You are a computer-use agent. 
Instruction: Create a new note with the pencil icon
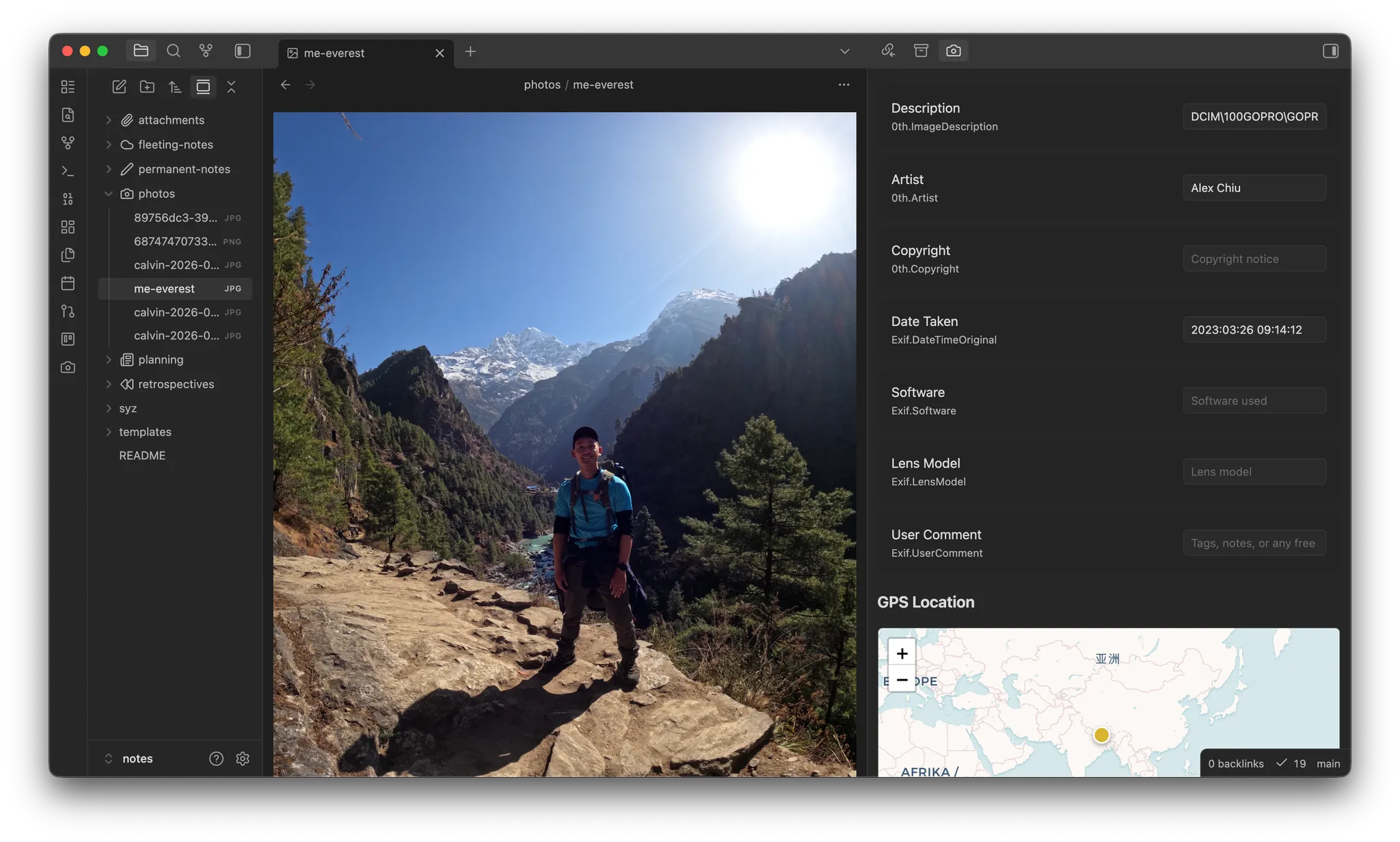pyautogui.click(x=119, y=87)
